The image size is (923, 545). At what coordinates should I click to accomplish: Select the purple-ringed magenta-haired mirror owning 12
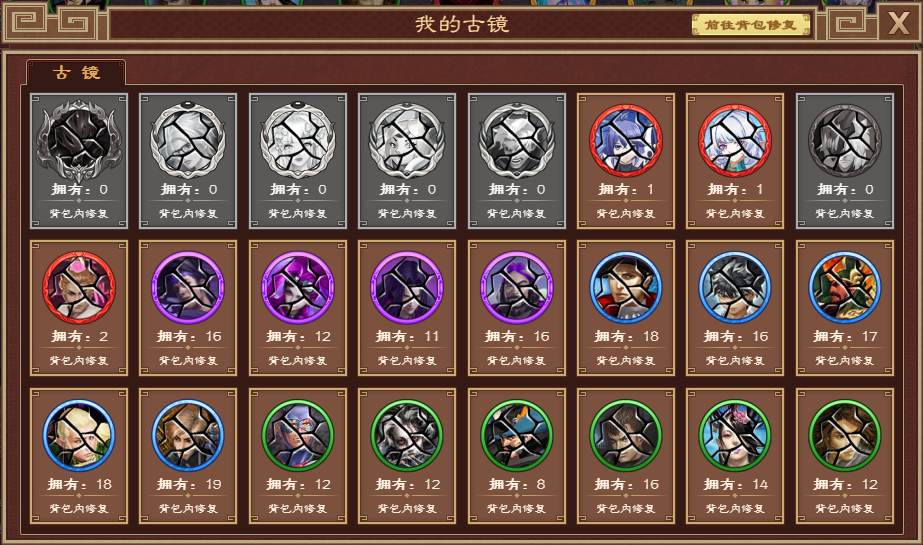click(298, 288)
